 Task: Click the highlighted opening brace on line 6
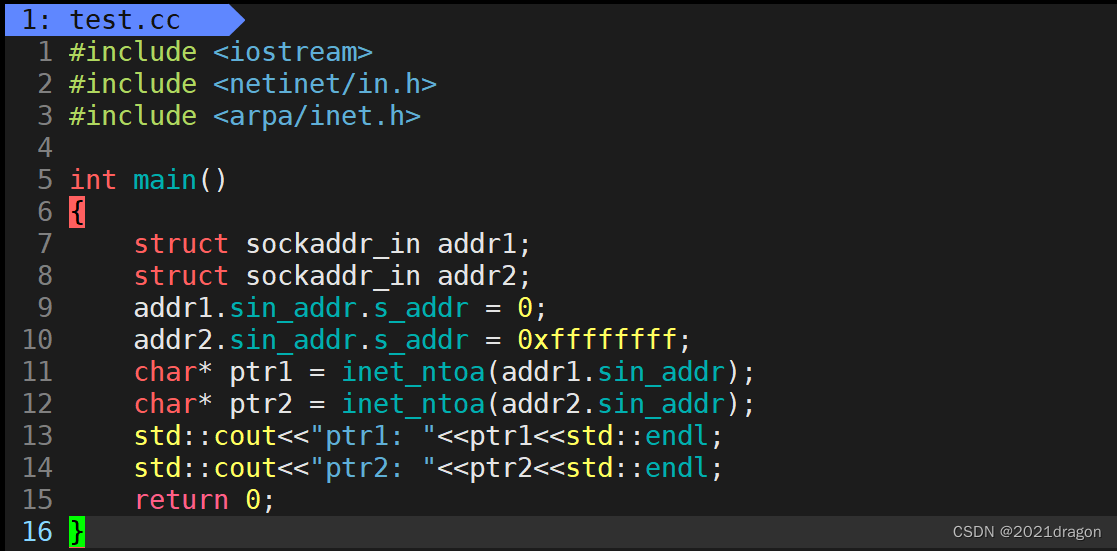point(77,212)
